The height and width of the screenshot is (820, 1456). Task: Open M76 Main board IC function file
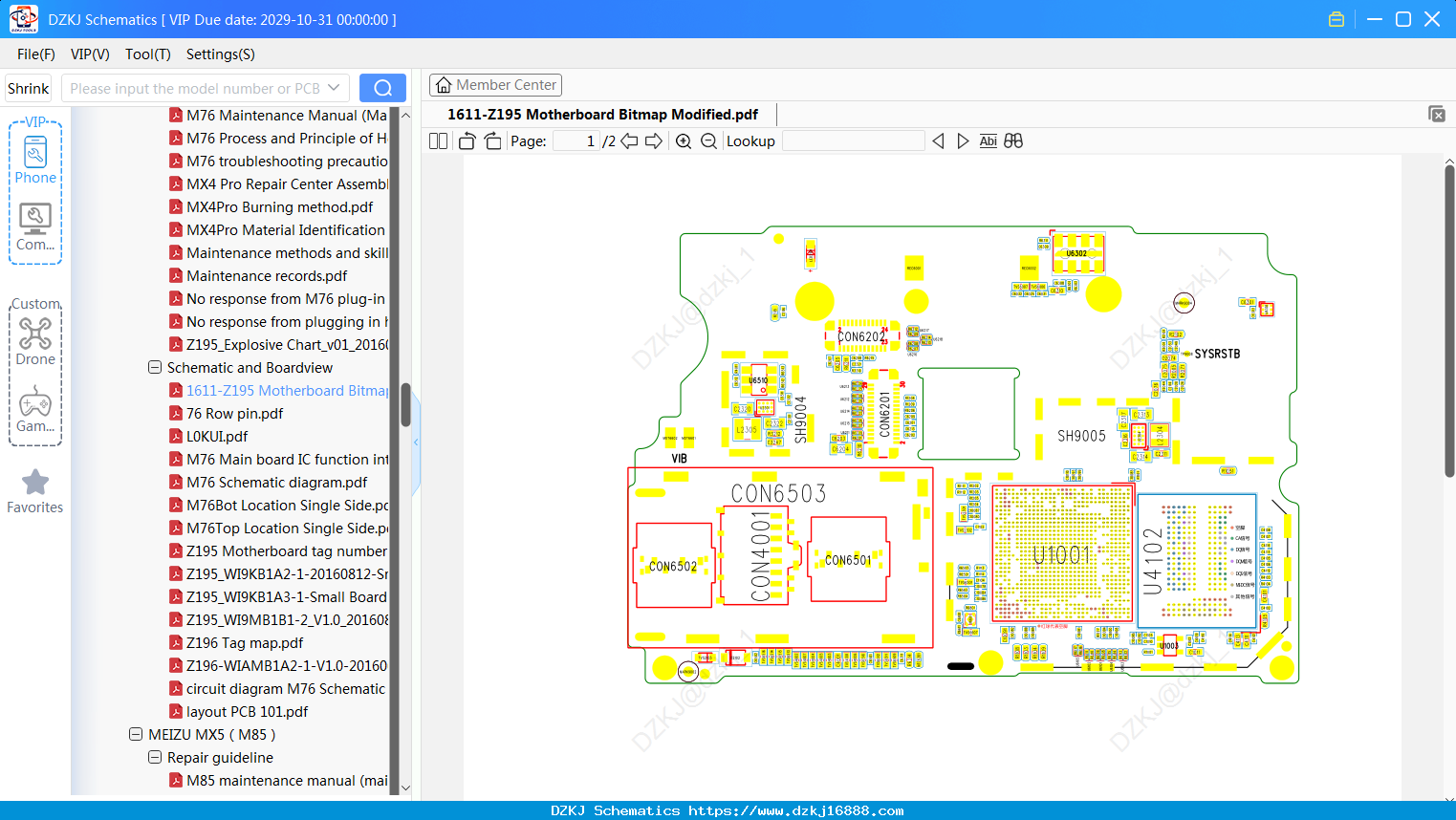(x=287, y=460)
